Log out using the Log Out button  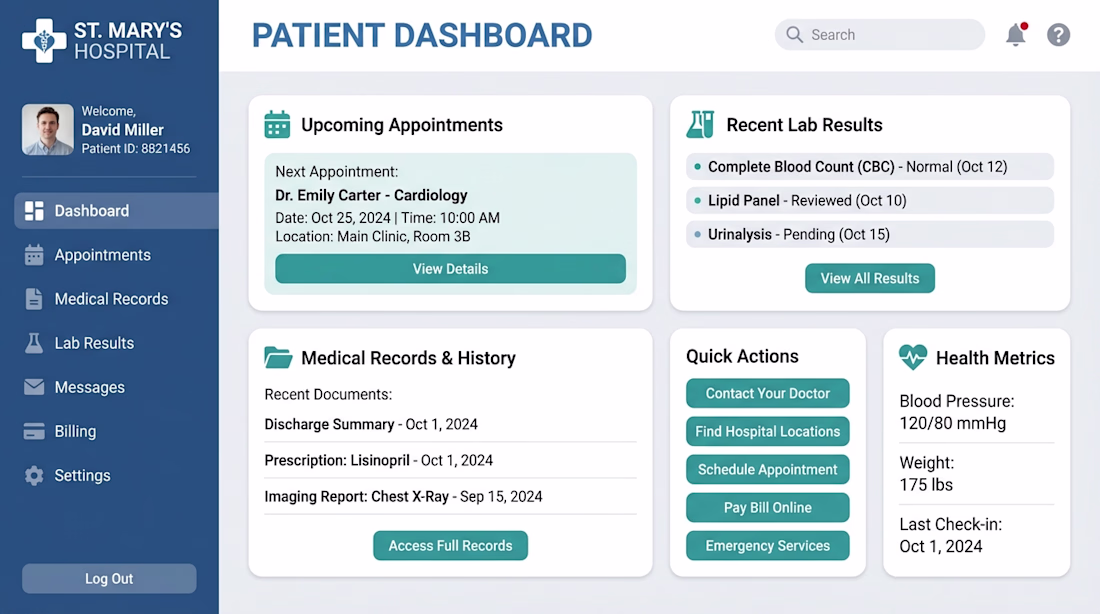click(x=109, y=579)
